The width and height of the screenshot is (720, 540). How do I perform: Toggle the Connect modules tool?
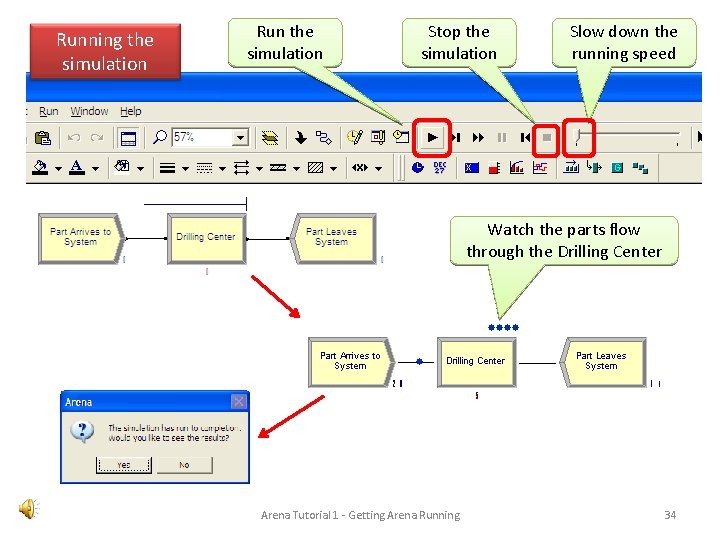pyautogui.click(x=323, y=137)
